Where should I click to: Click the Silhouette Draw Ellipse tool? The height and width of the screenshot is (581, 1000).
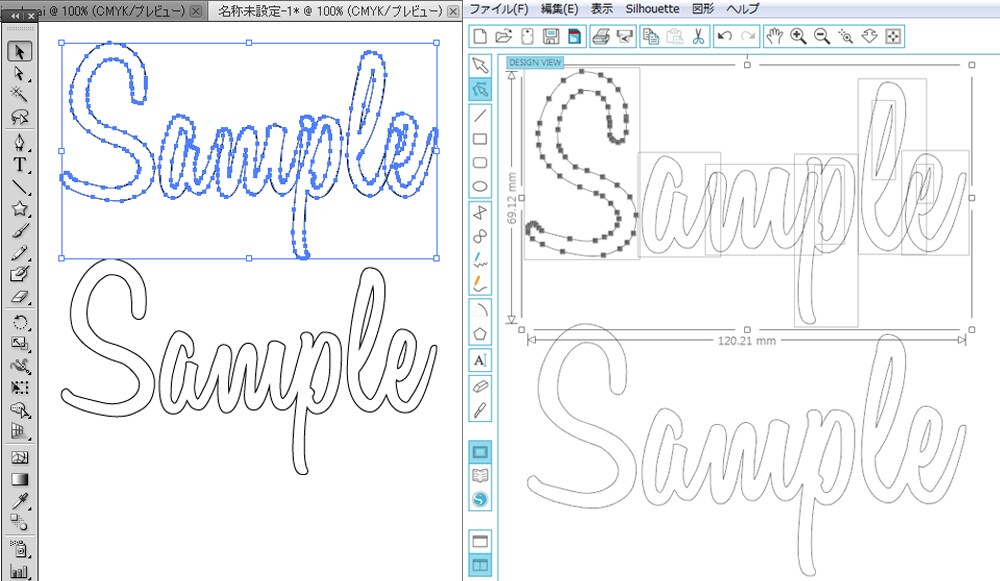[480, 187]
